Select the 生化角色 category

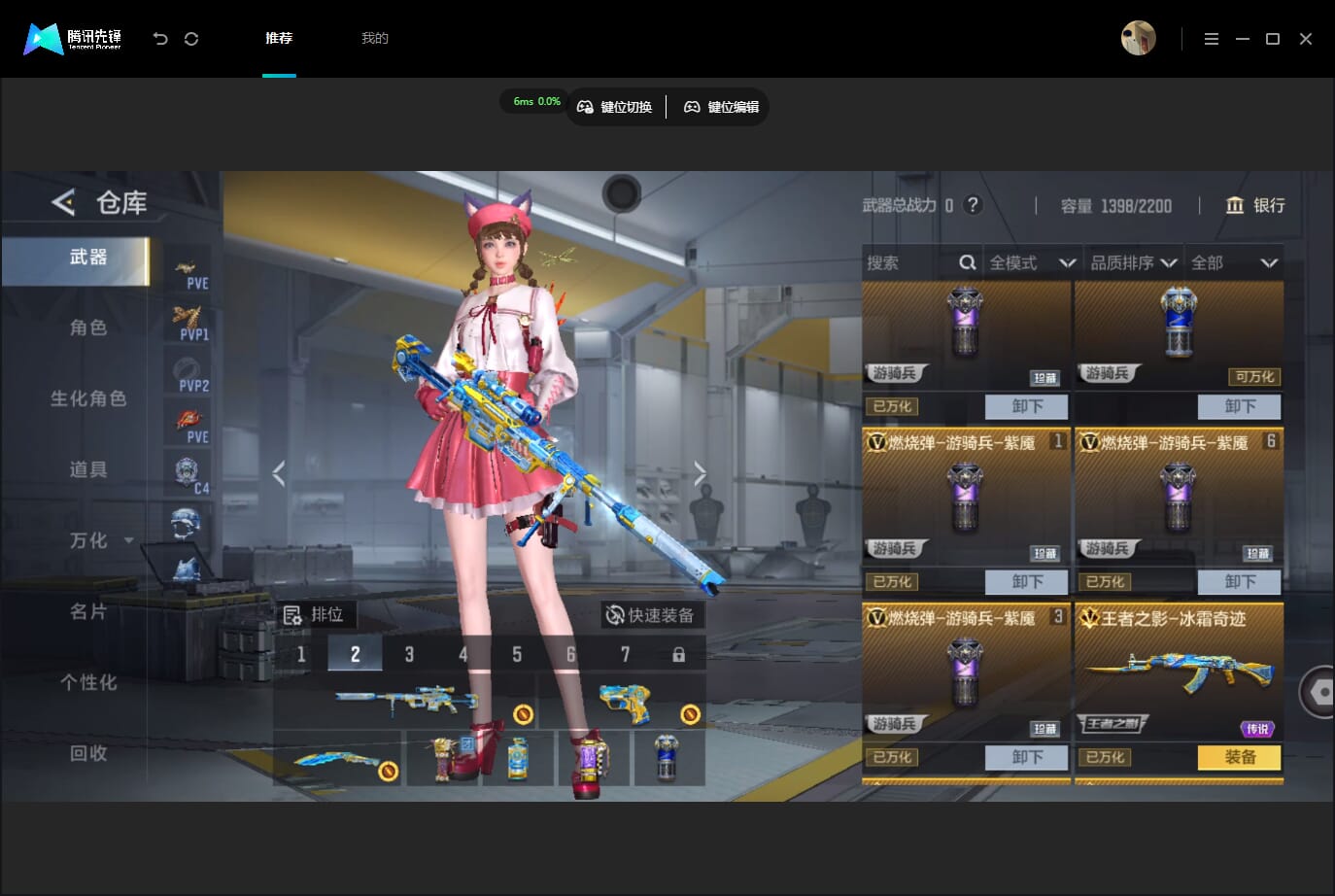[x=87, y=398]
